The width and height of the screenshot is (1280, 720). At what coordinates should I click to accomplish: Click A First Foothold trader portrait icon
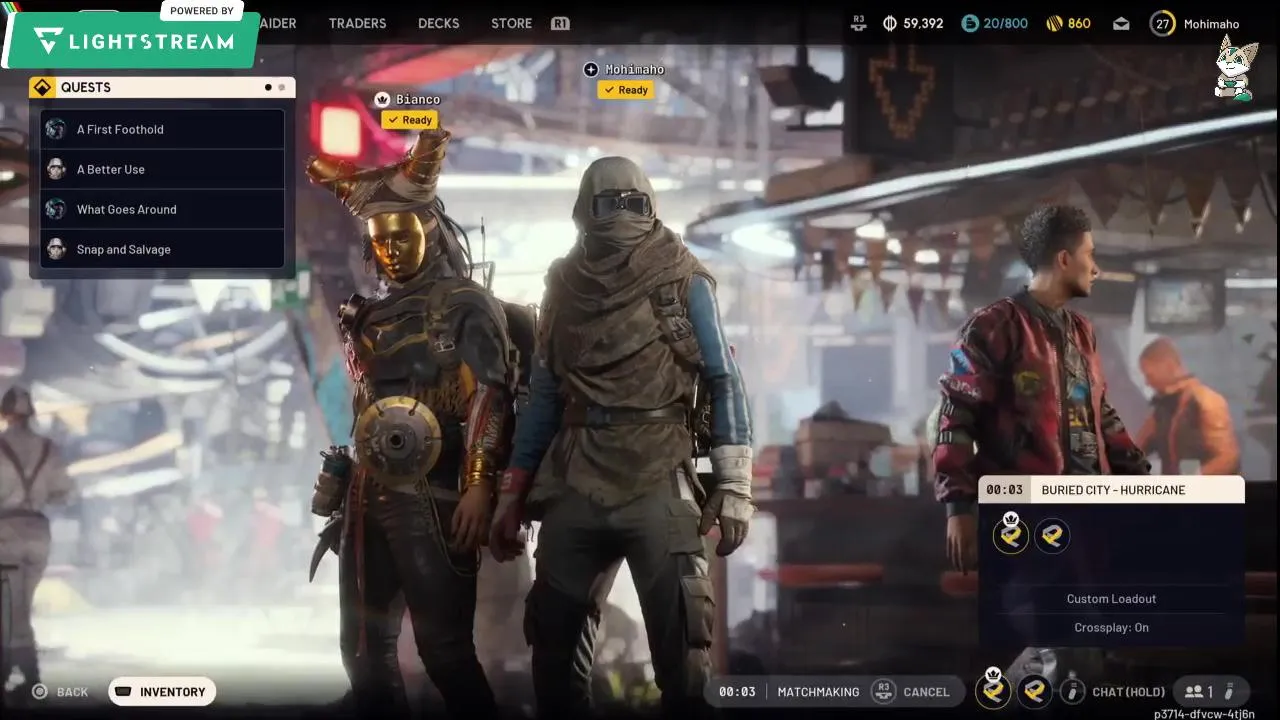56,129
